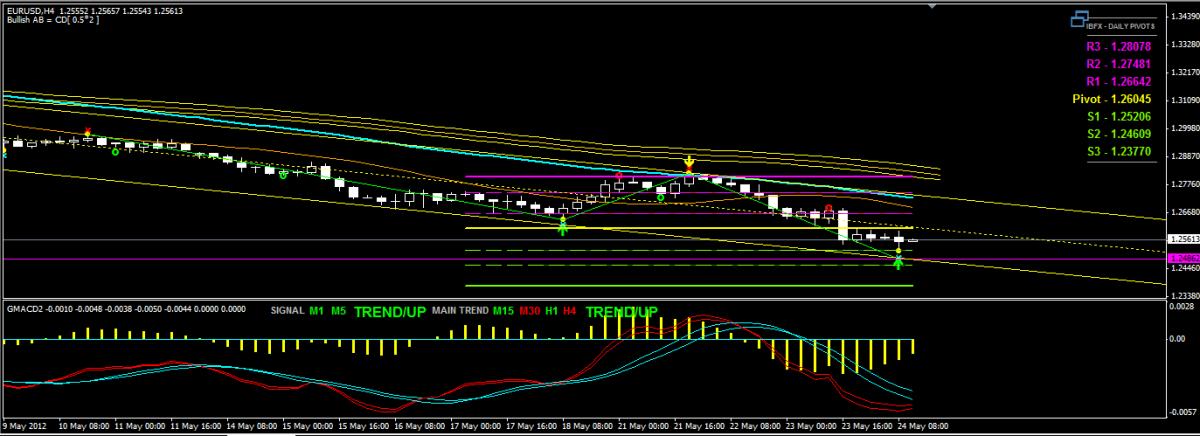The height and width of the screenshot is (436, 1200).
Task: Click the yellow down arrow sell signal
Action: (689, 162)
